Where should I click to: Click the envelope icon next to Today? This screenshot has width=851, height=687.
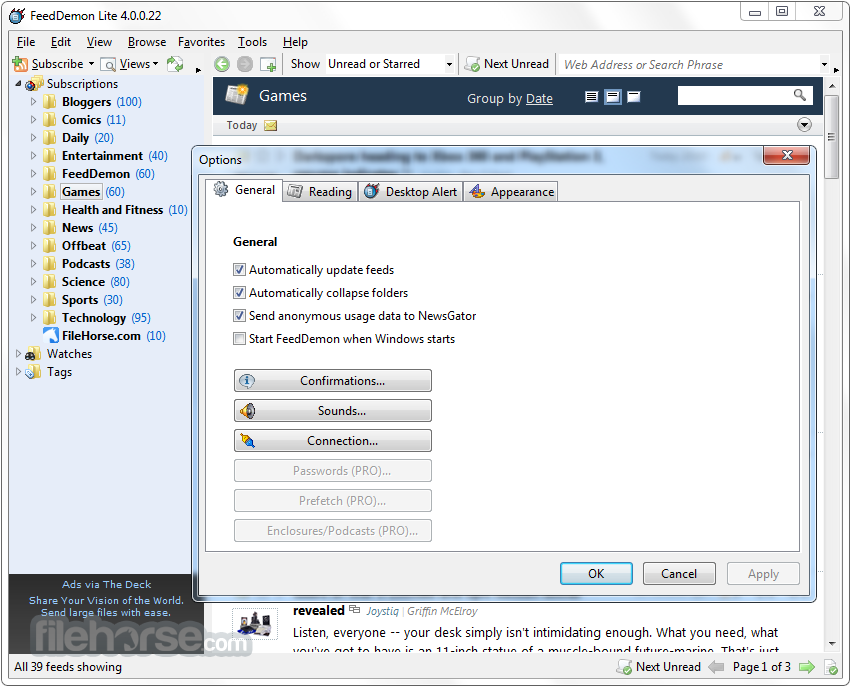pyautogui.click(x=270, y=125)
